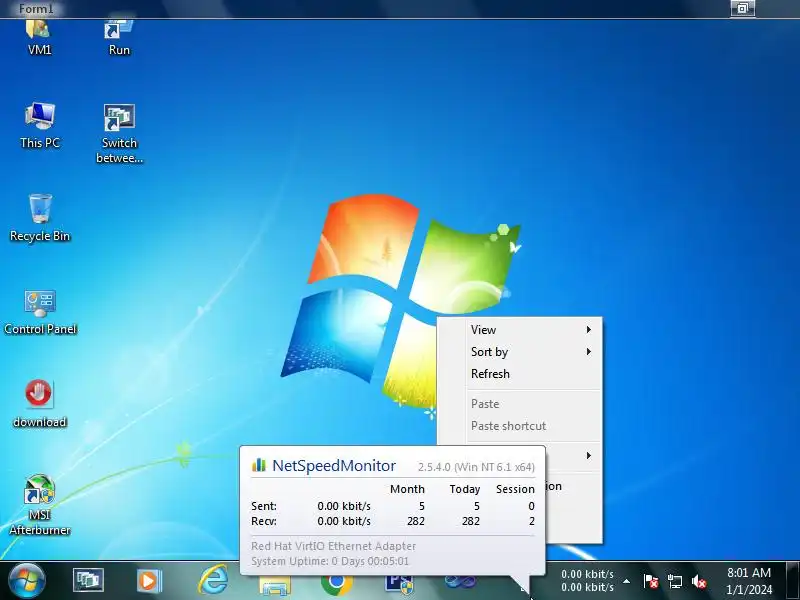Image resolution: width=800 pixels, height=600 pixels.
Task: Expand the arrow next to Sort by
Action: (589, 352)
